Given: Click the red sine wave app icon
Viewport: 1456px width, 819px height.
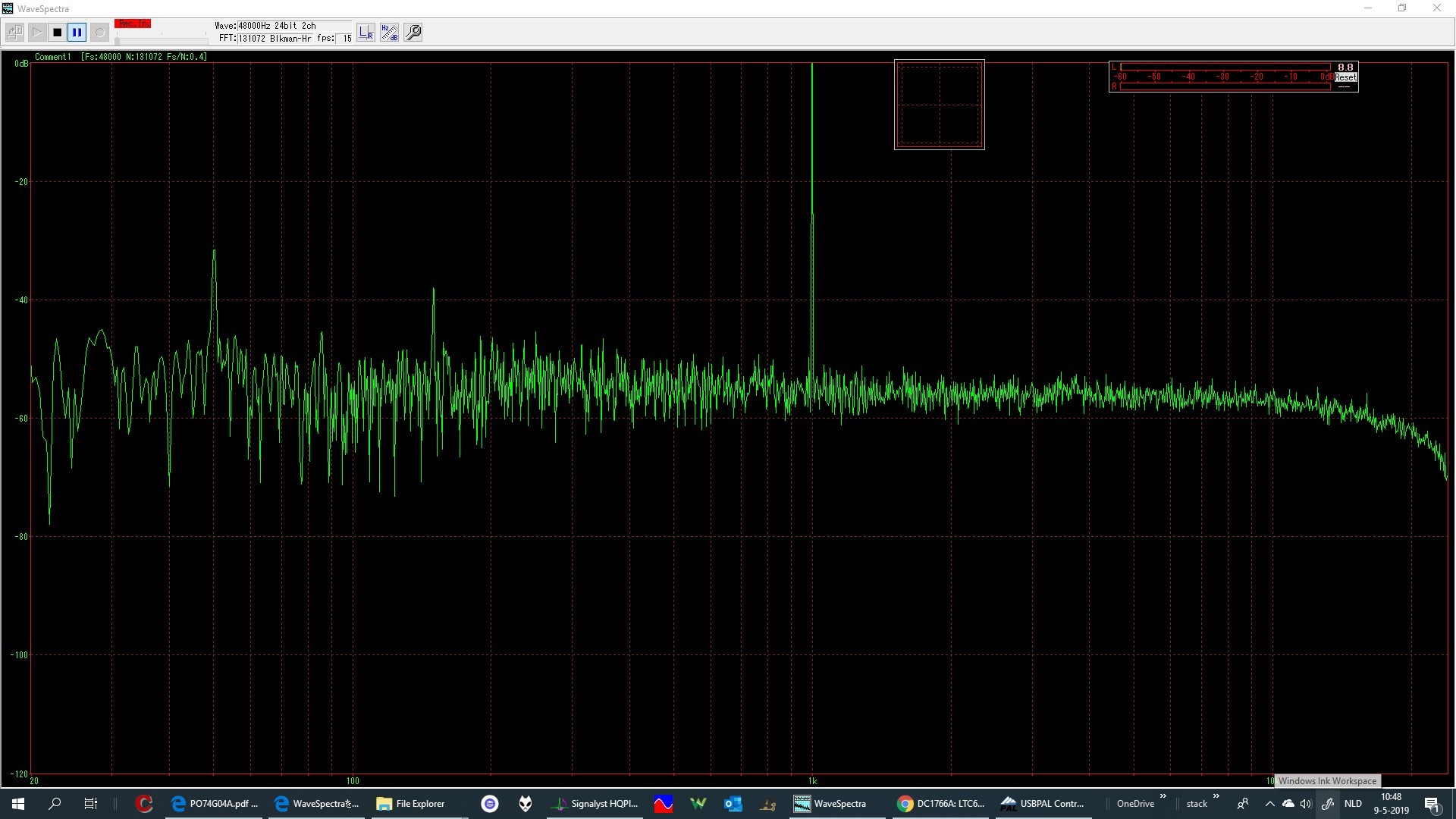Looking at the screenshot, I should coord(664,804).
